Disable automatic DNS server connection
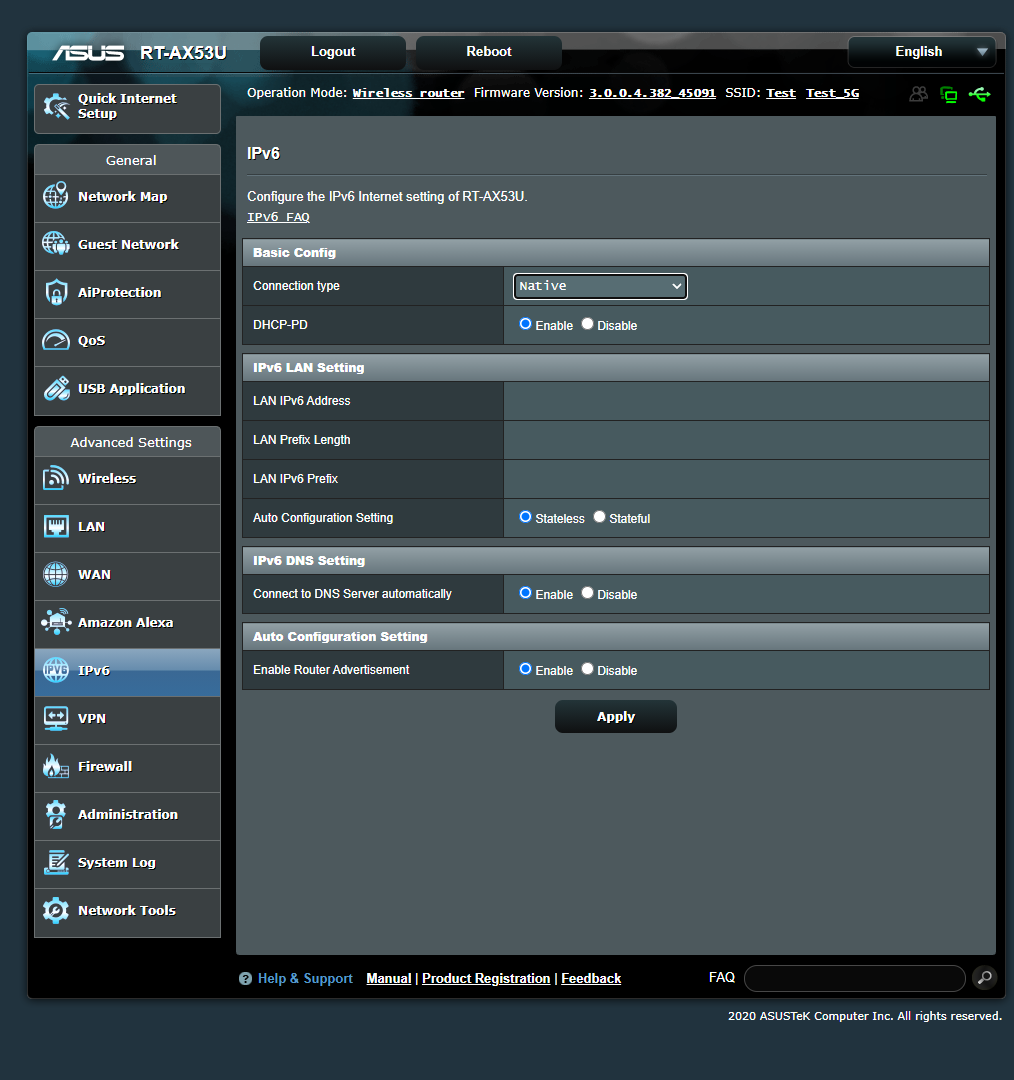Viewport: 1014px width, 1080px height. tap(588, 593)
